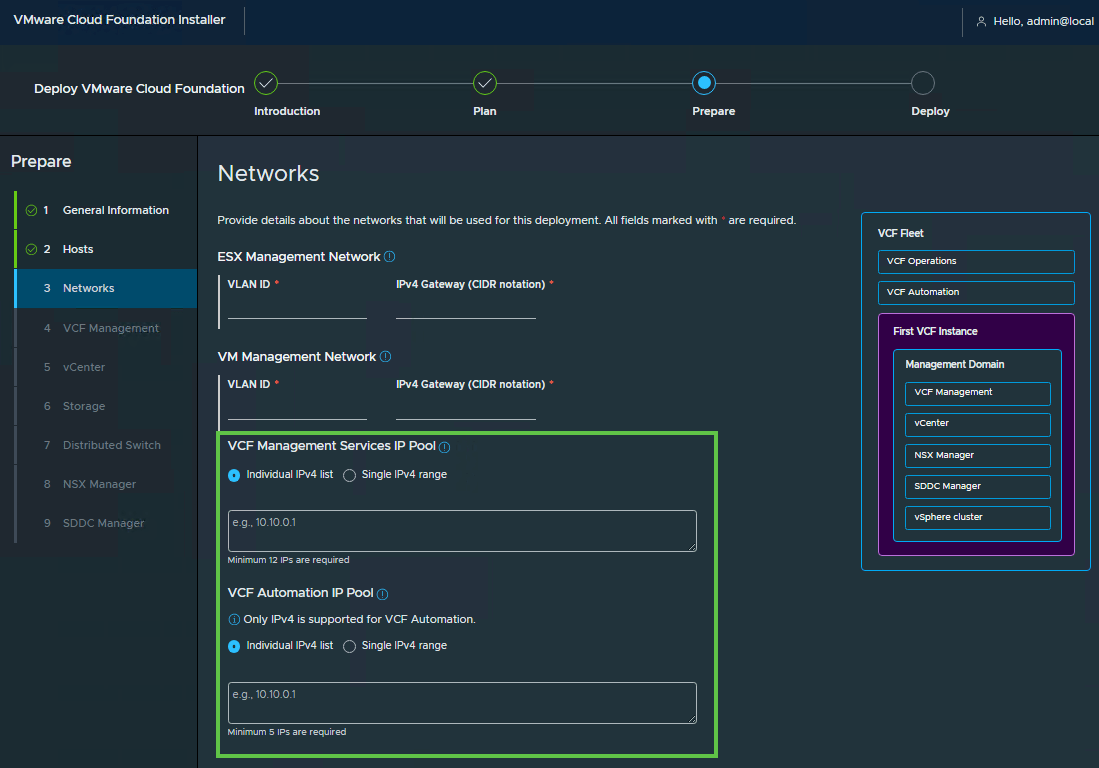
Task: Select Individual IPv4 list for Management Services pool
Action: pyautogui.click(x=234, y=475)
